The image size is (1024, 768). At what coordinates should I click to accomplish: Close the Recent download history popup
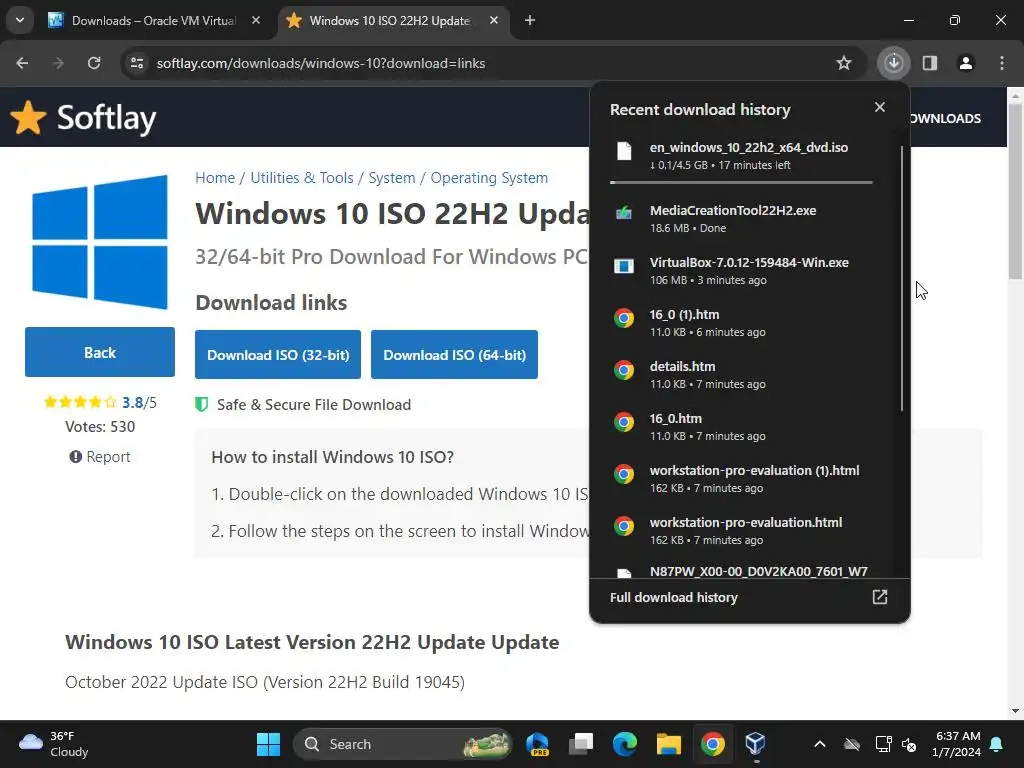click(880, 107)
